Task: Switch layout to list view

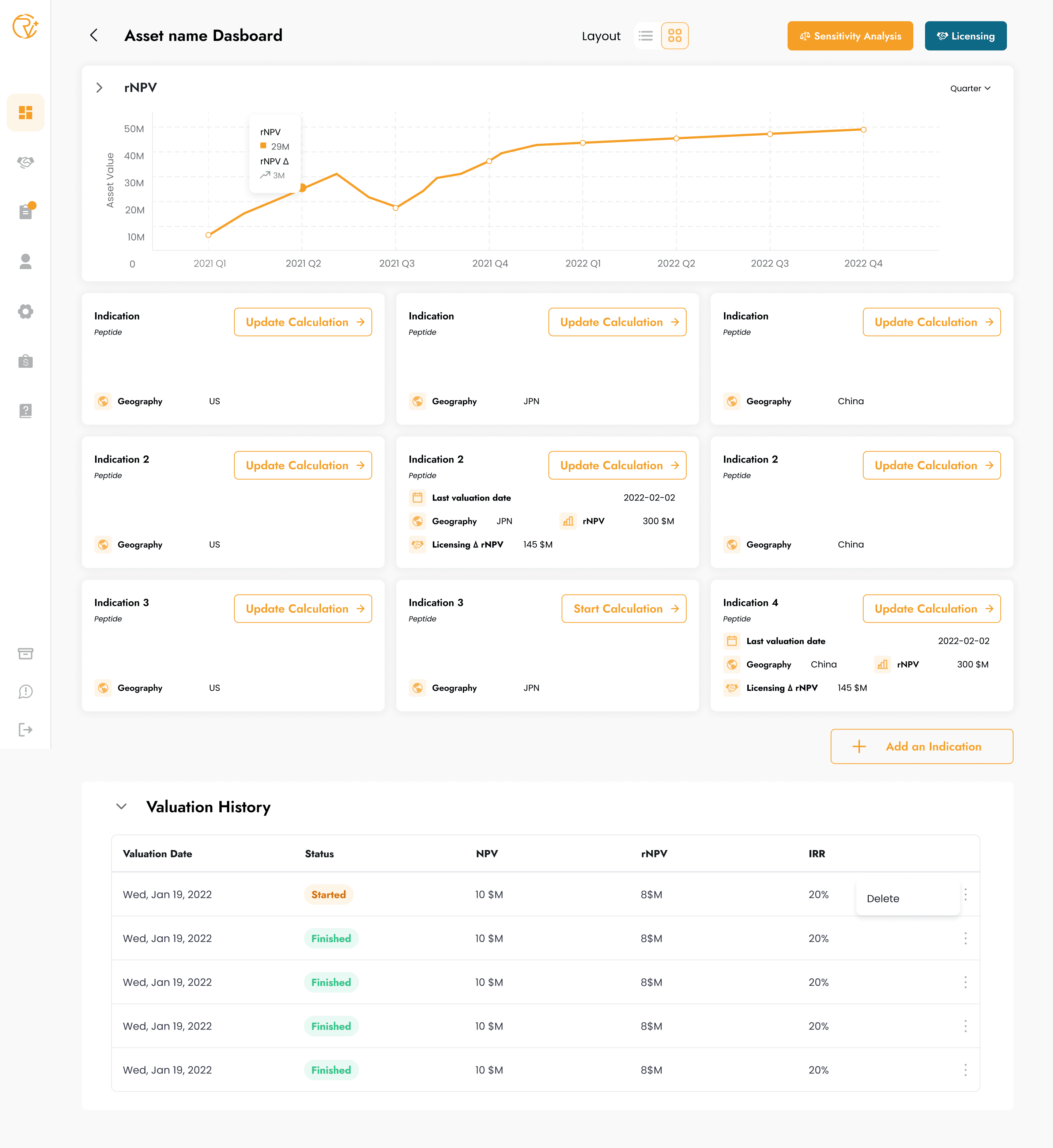Action: (646, 35)
